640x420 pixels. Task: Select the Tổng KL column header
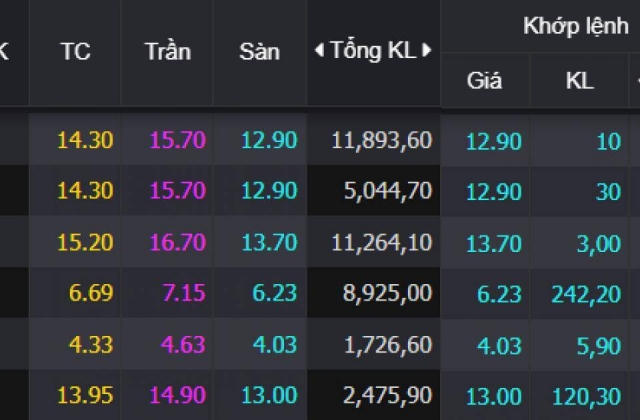pos(373,51)
